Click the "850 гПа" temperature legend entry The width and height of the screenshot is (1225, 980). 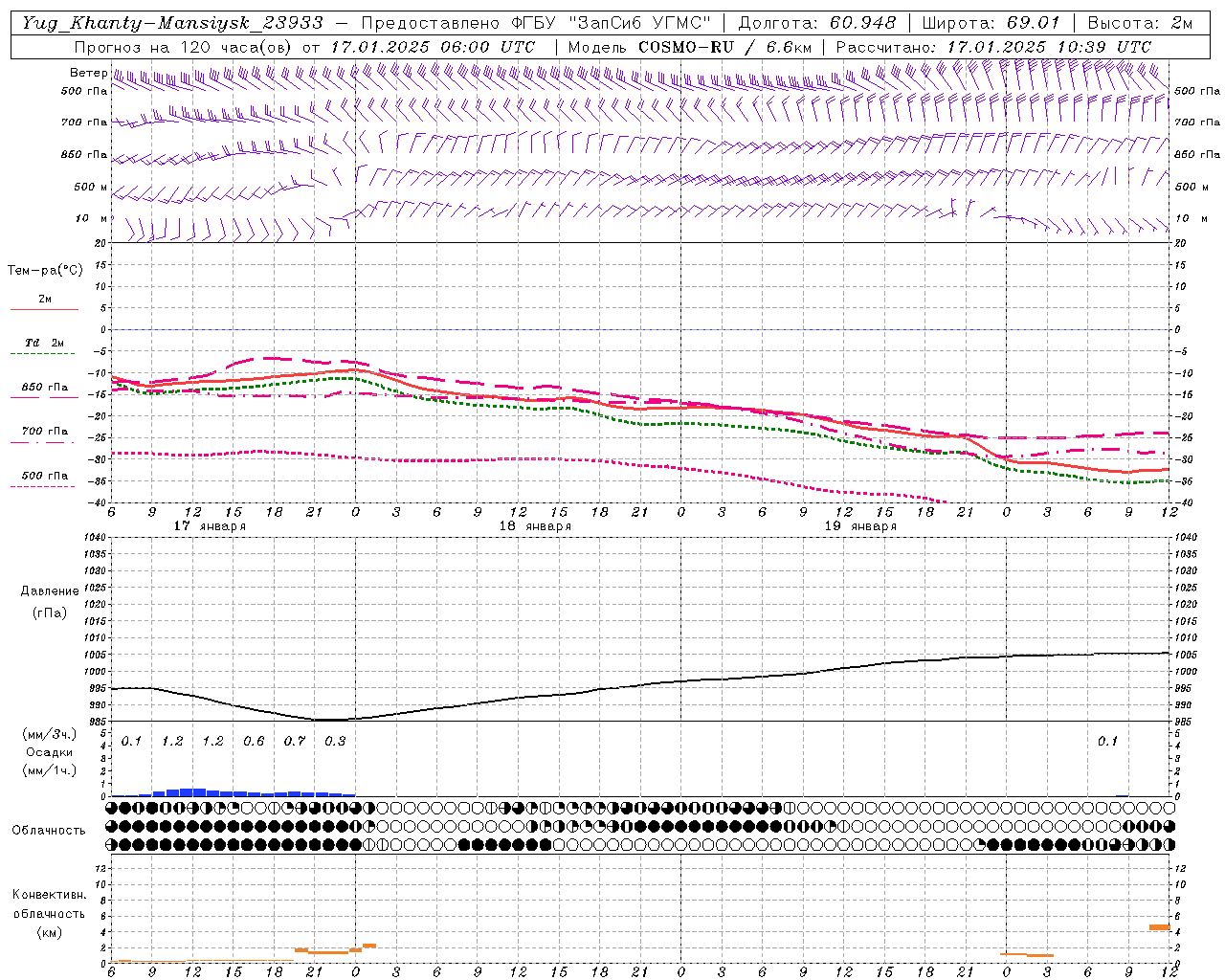(x=44, y=388)
